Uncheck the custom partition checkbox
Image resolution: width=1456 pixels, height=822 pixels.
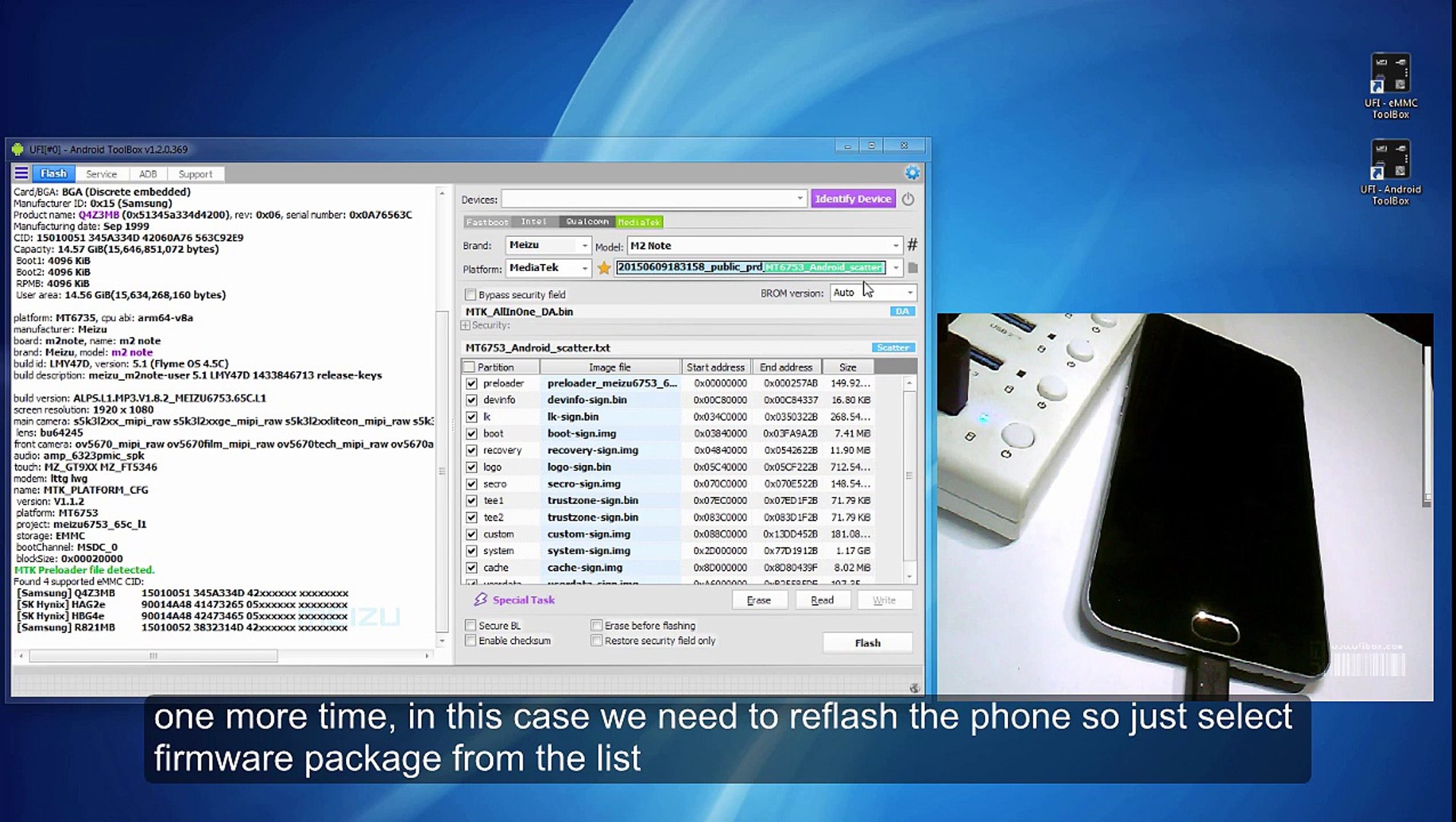(x=472, y=534)
